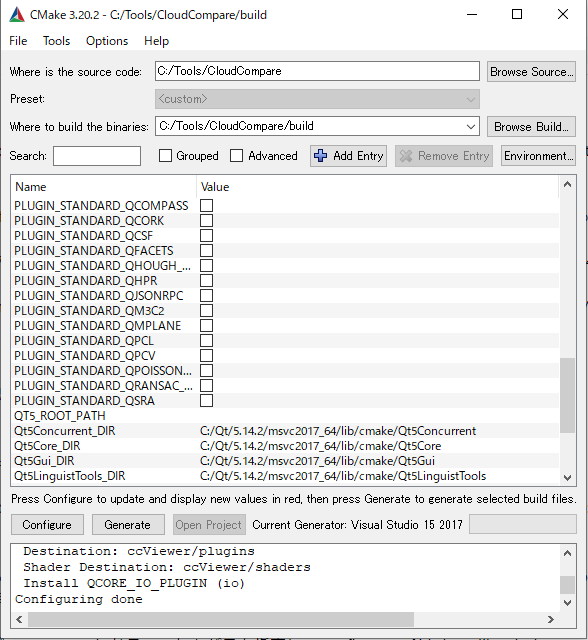Screen dimensions: 588x640
Task: Select the Qt5Concurrent_DIR entry name
Action: 64,431
